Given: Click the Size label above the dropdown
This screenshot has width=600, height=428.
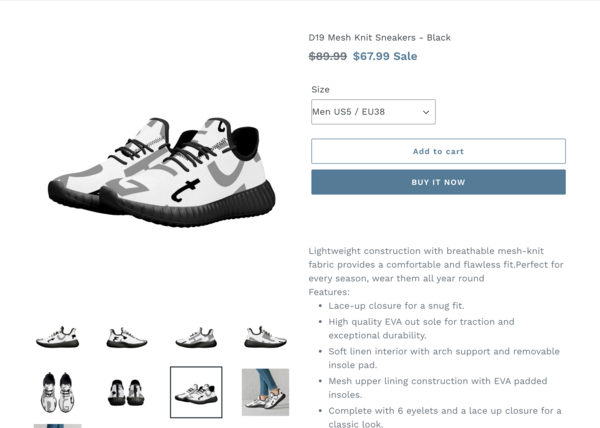Looking at the screenshot, I should click(320, 90).
